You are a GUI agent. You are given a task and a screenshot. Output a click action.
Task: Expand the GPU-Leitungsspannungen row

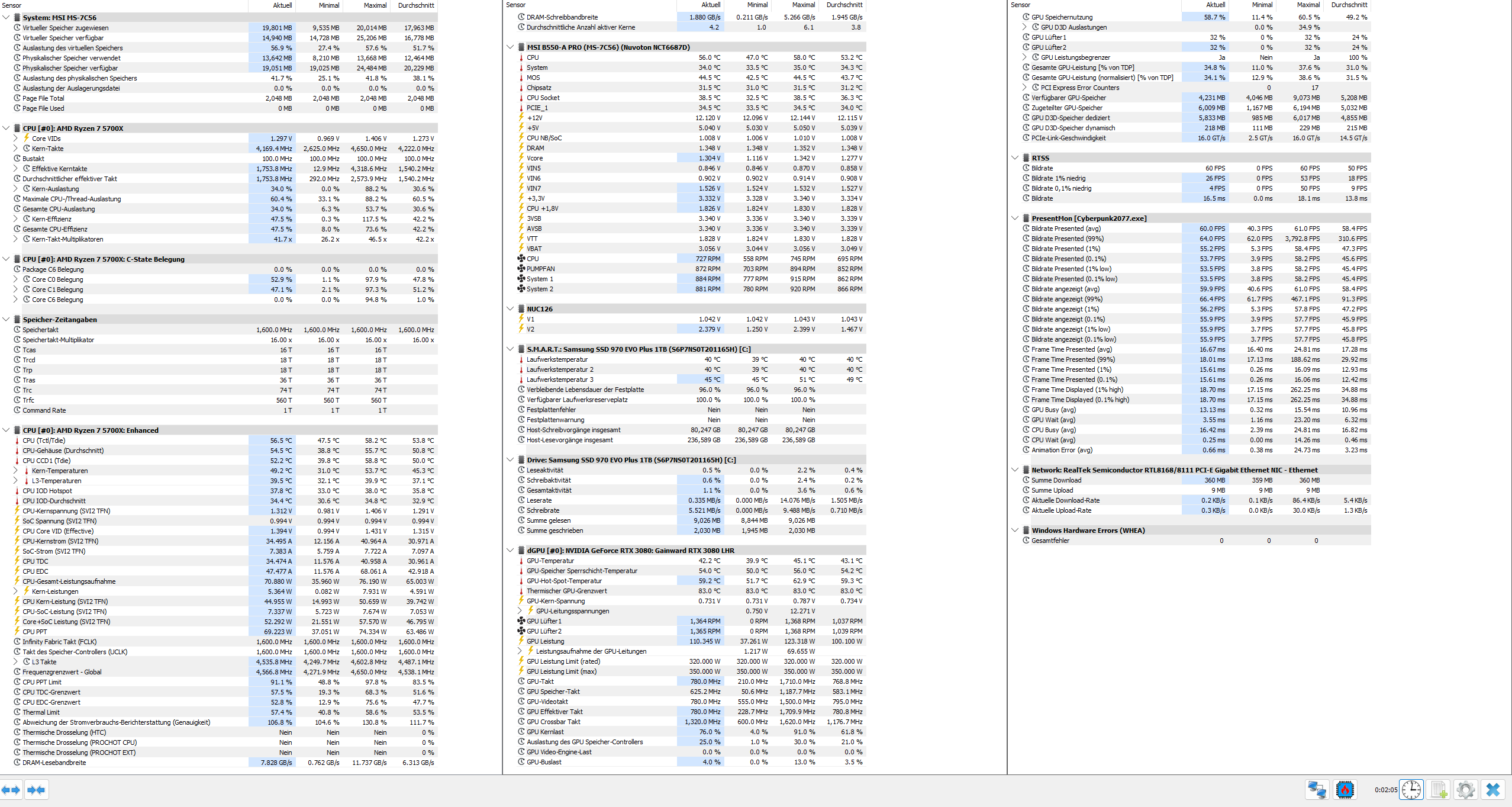(520, 611)
